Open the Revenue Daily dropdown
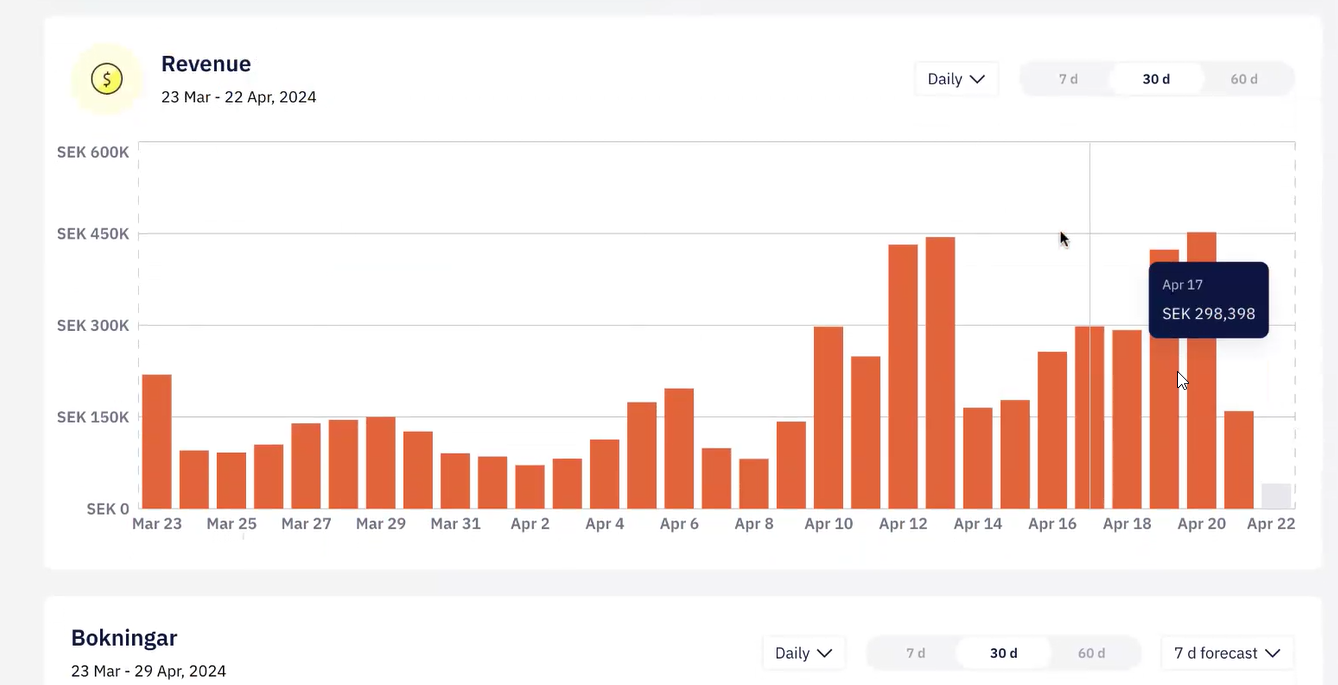 [x=956, y=79]
